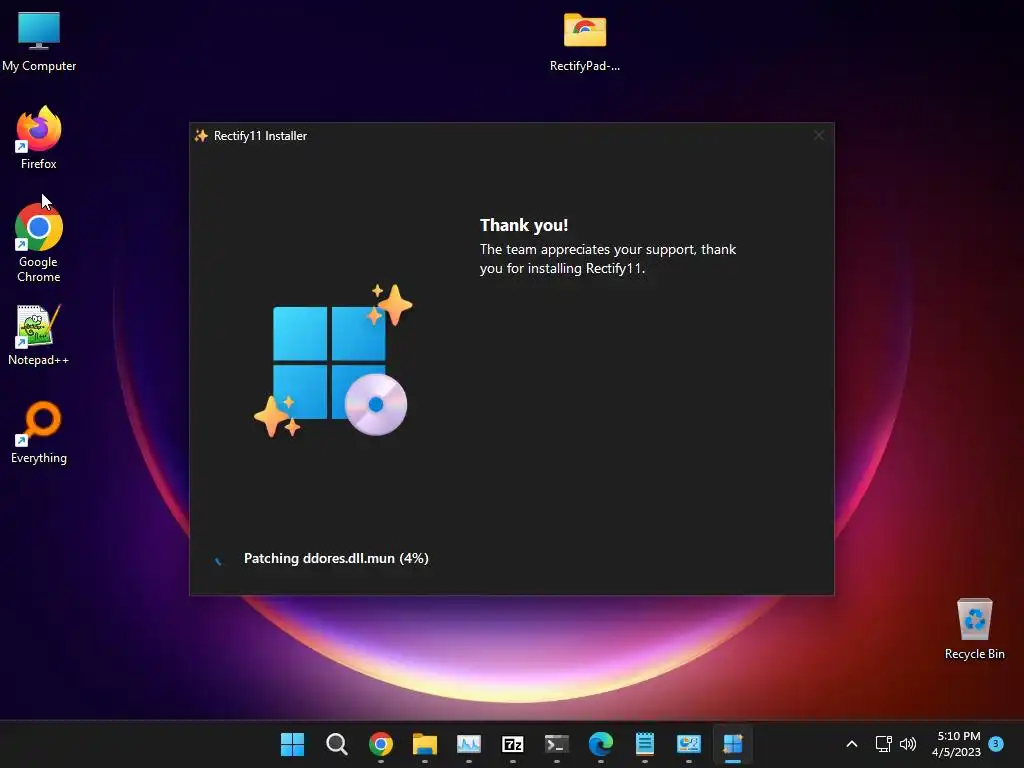
Task: Select the Google Chrome desktop shortcut
Action: click(x=39, y=242)
